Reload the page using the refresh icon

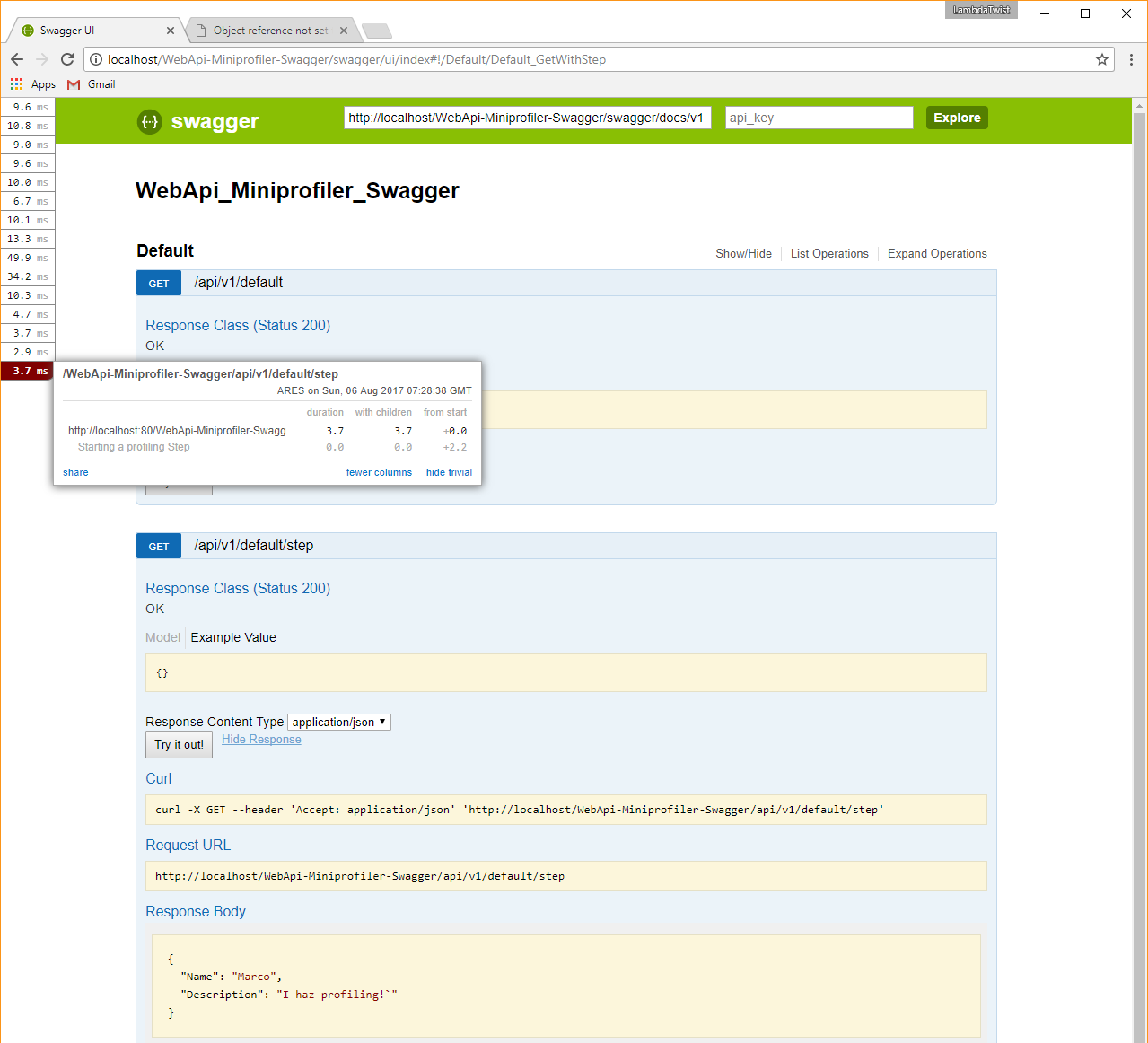click(x=66, y=59)
